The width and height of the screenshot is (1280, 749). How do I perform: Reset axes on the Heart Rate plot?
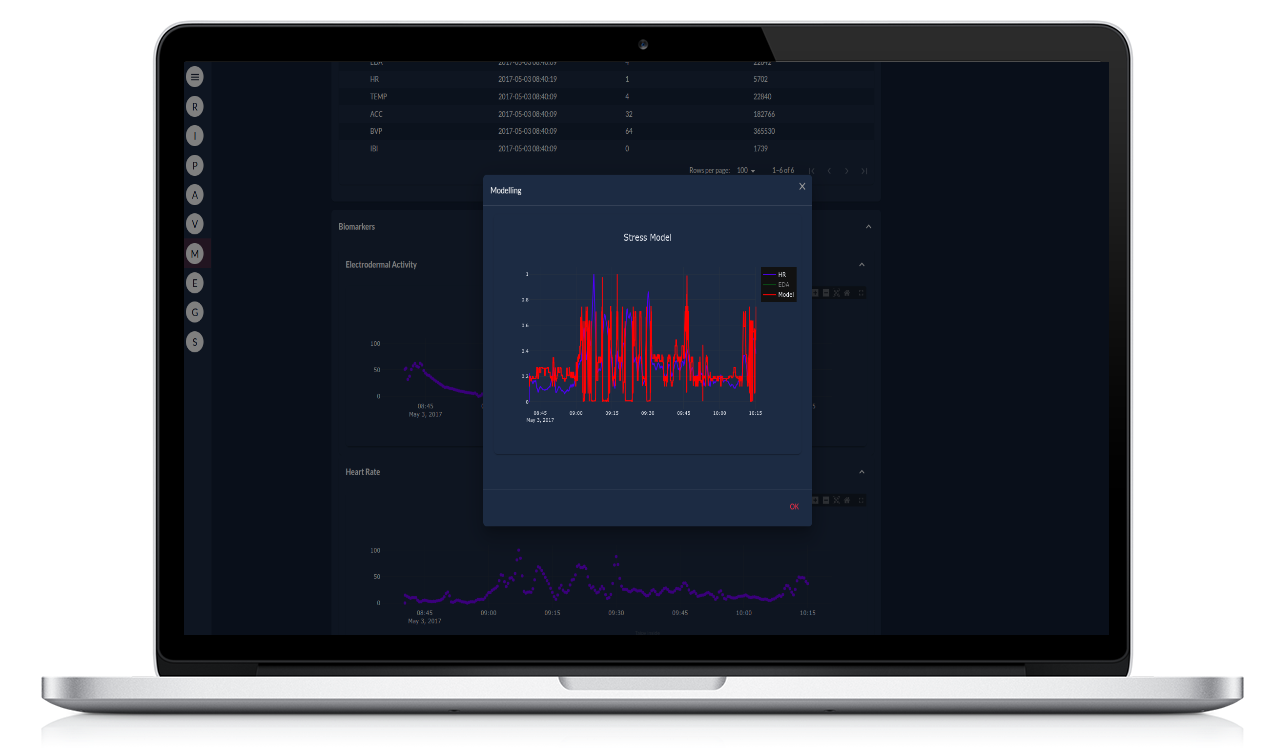click(x=847, y=500)
